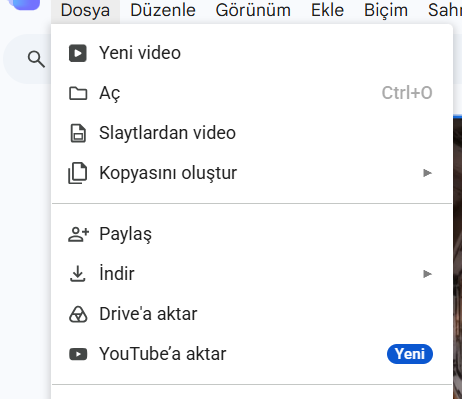462x399 pixels.
Task: Open the Düzenle menu
Action: (163, 10)
